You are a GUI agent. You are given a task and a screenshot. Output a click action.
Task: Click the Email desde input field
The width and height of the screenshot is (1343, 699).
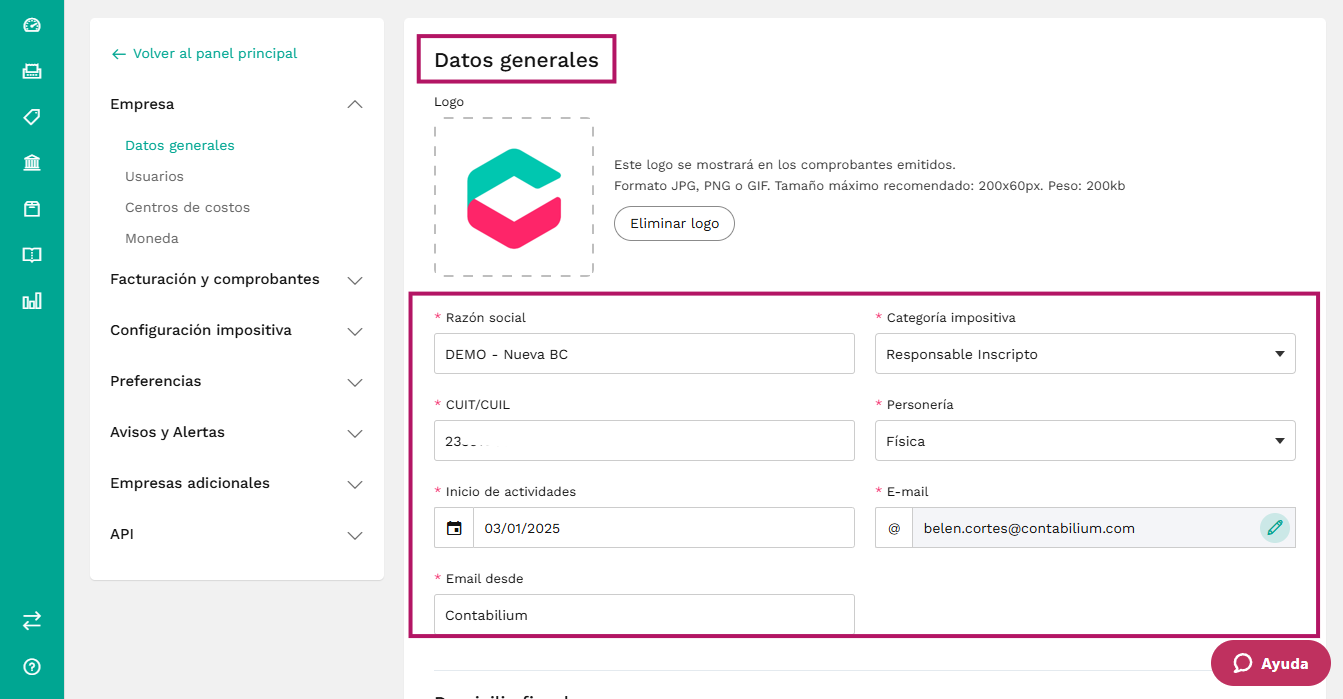point(644,614)
